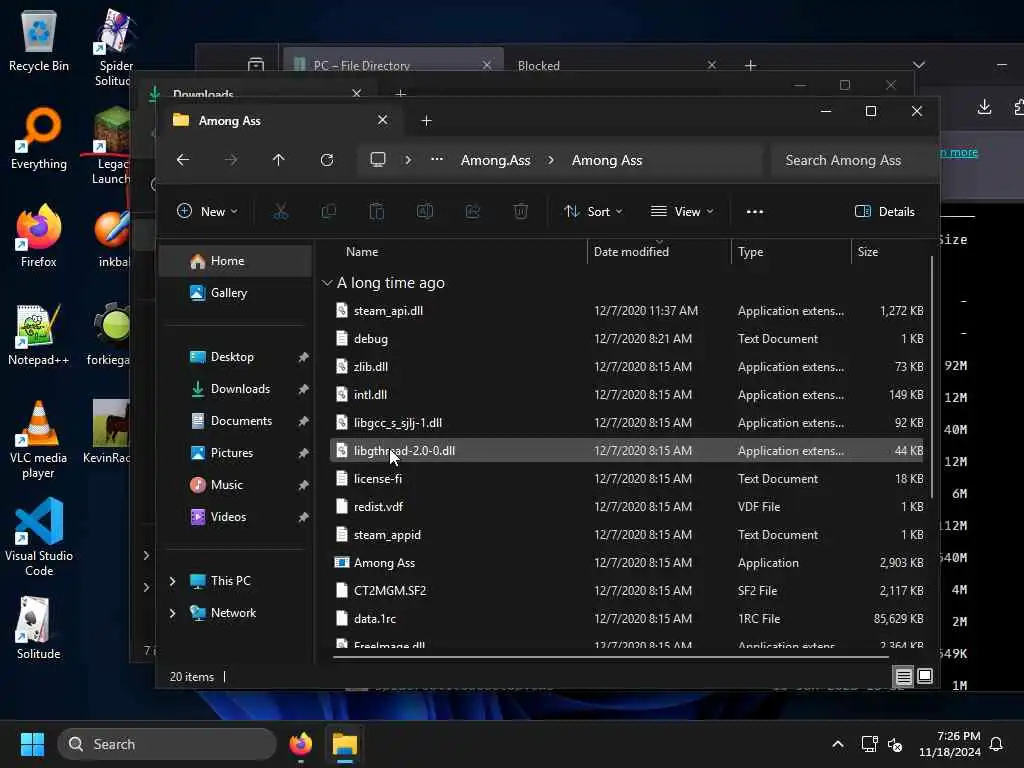Viewport: 1024px width, 768px height.
Task: Click the taskbar Search box
Action: point(167,744)
